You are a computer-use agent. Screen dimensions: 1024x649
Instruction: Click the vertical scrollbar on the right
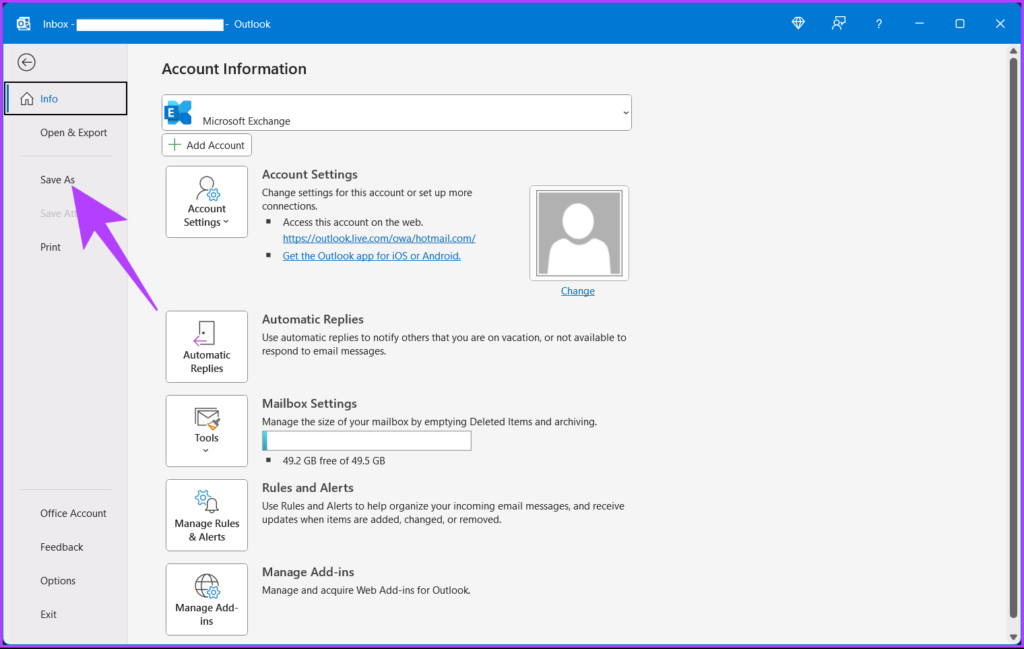1013,336
